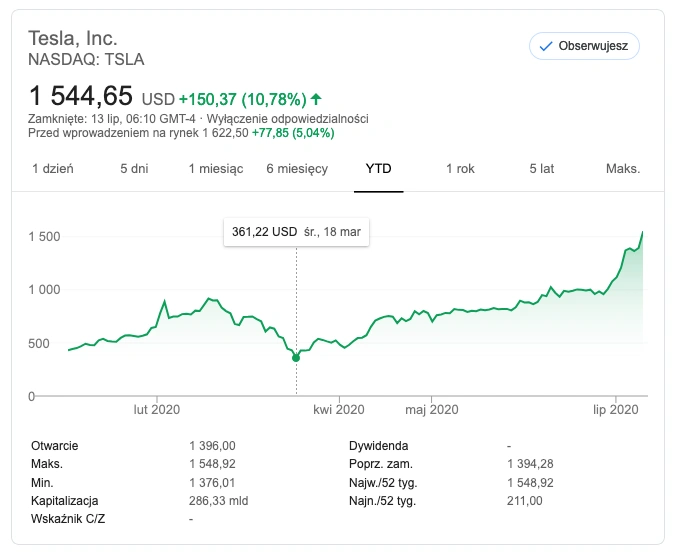673x553 pixels.
Task: Click the chart peak at the July 2020 end
Action: (642, 232)
